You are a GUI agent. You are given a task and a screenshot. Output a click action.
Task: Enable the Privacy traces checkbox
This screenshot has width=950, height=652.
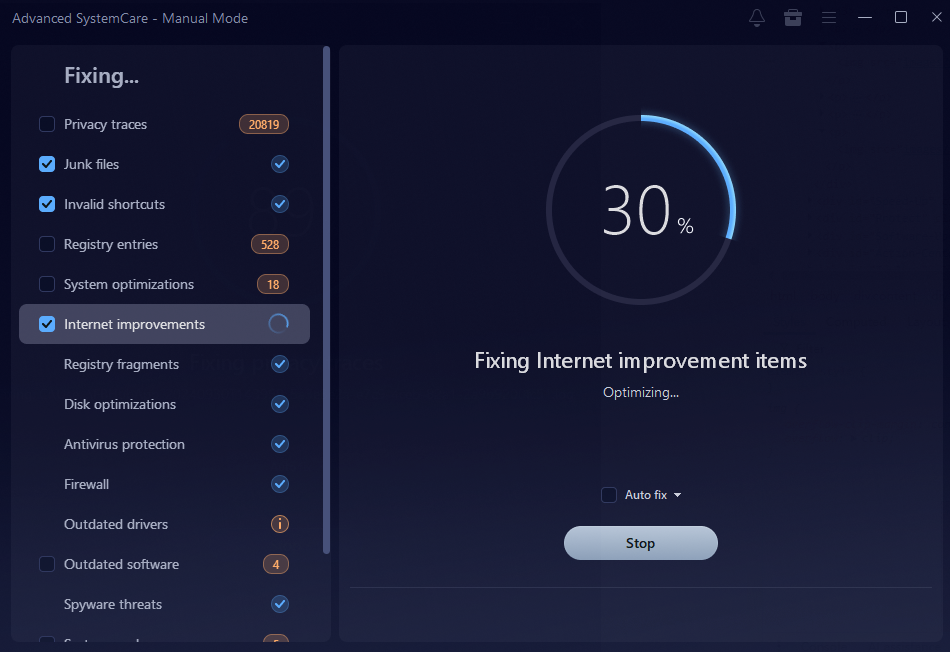pyautogui.click(x=47, y=124)
